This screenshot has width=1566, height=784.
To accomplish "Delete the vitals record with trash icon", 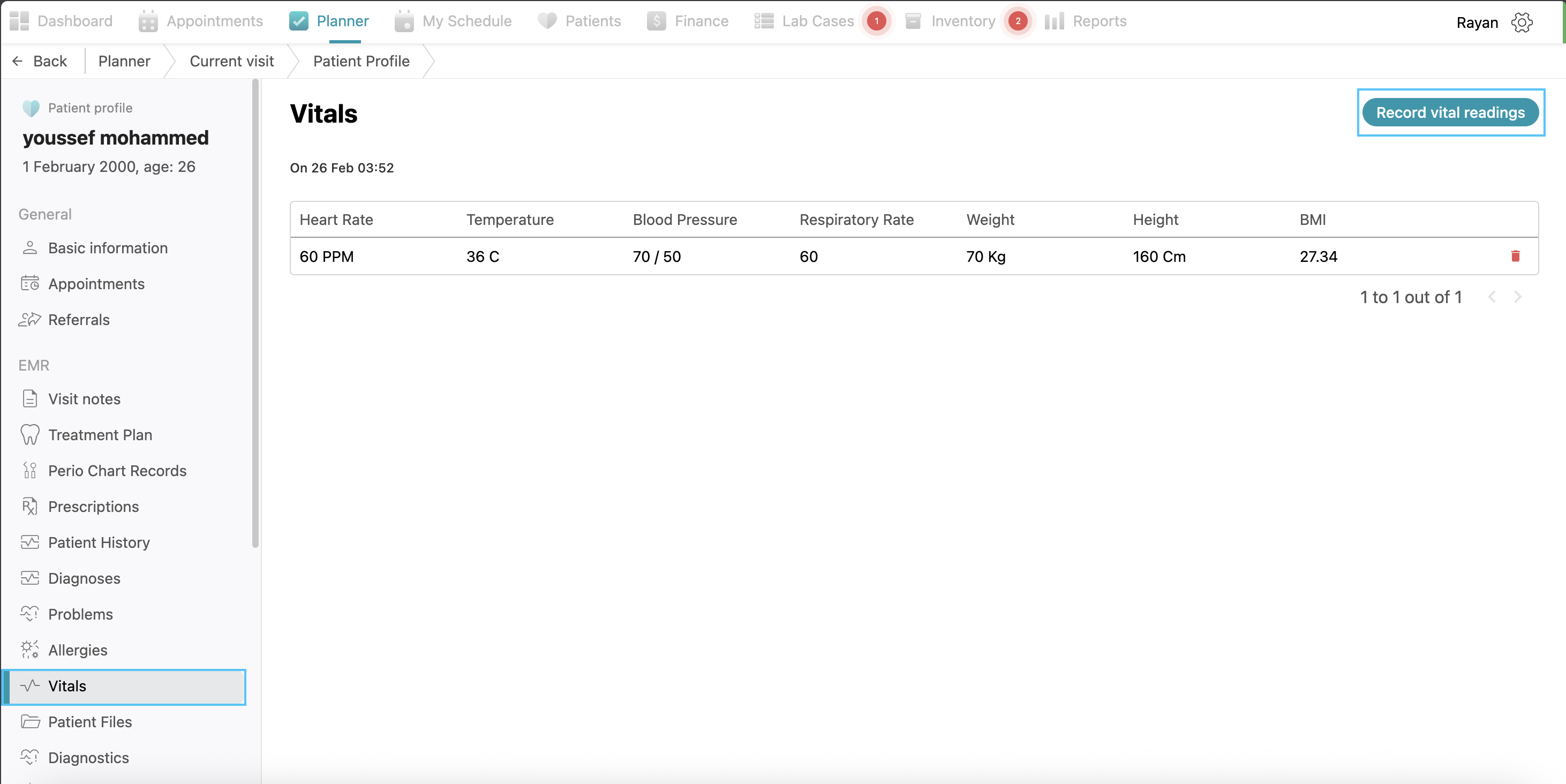I will [1515, 256].
